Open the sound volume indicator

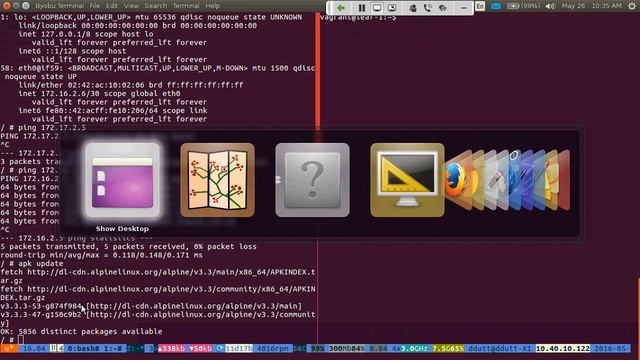(550, 6)
